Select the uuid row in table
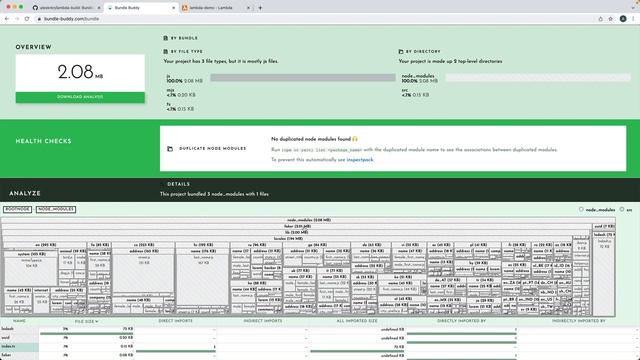Image resolution: width=640 pixels, height=360 pixels. pyautogui.click(x=320, y=338)
